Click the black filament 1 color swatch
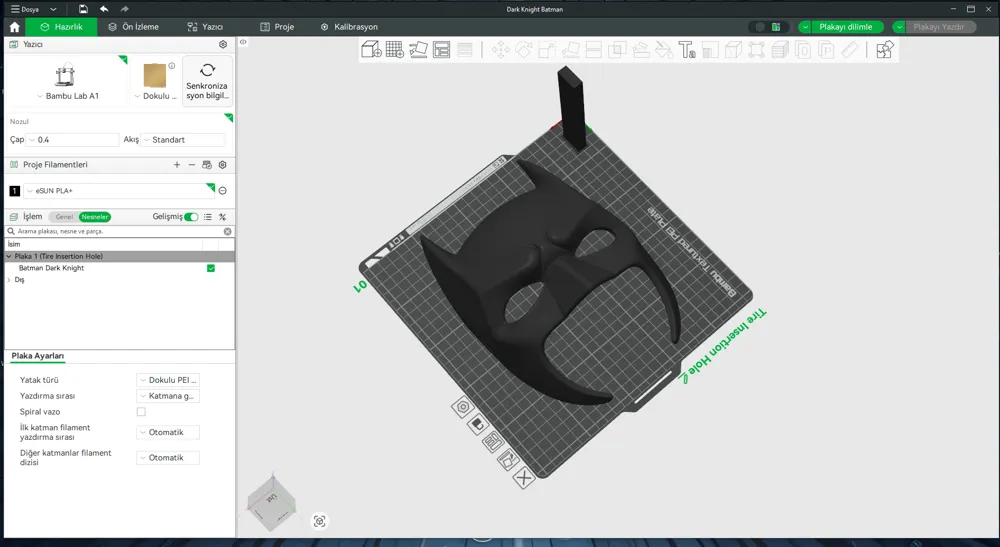This screenshot has width=1000, height=547. 15,191
